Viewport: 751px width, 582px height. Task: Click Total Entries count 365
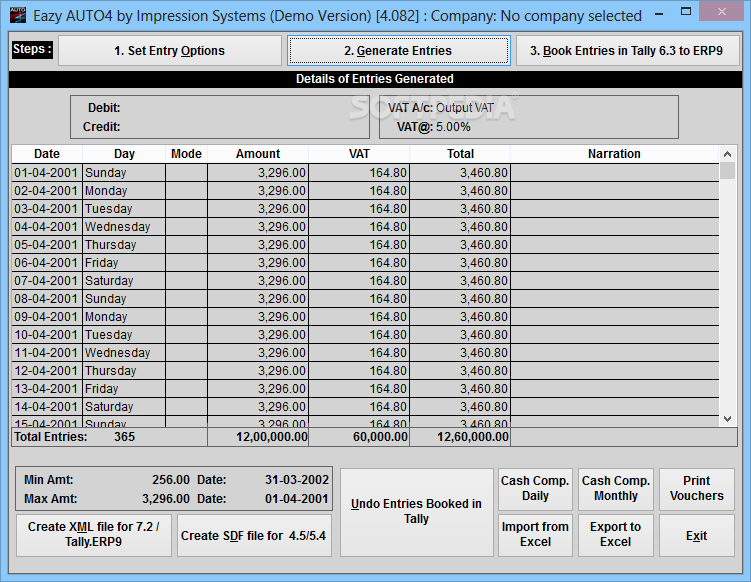(125, 437)
